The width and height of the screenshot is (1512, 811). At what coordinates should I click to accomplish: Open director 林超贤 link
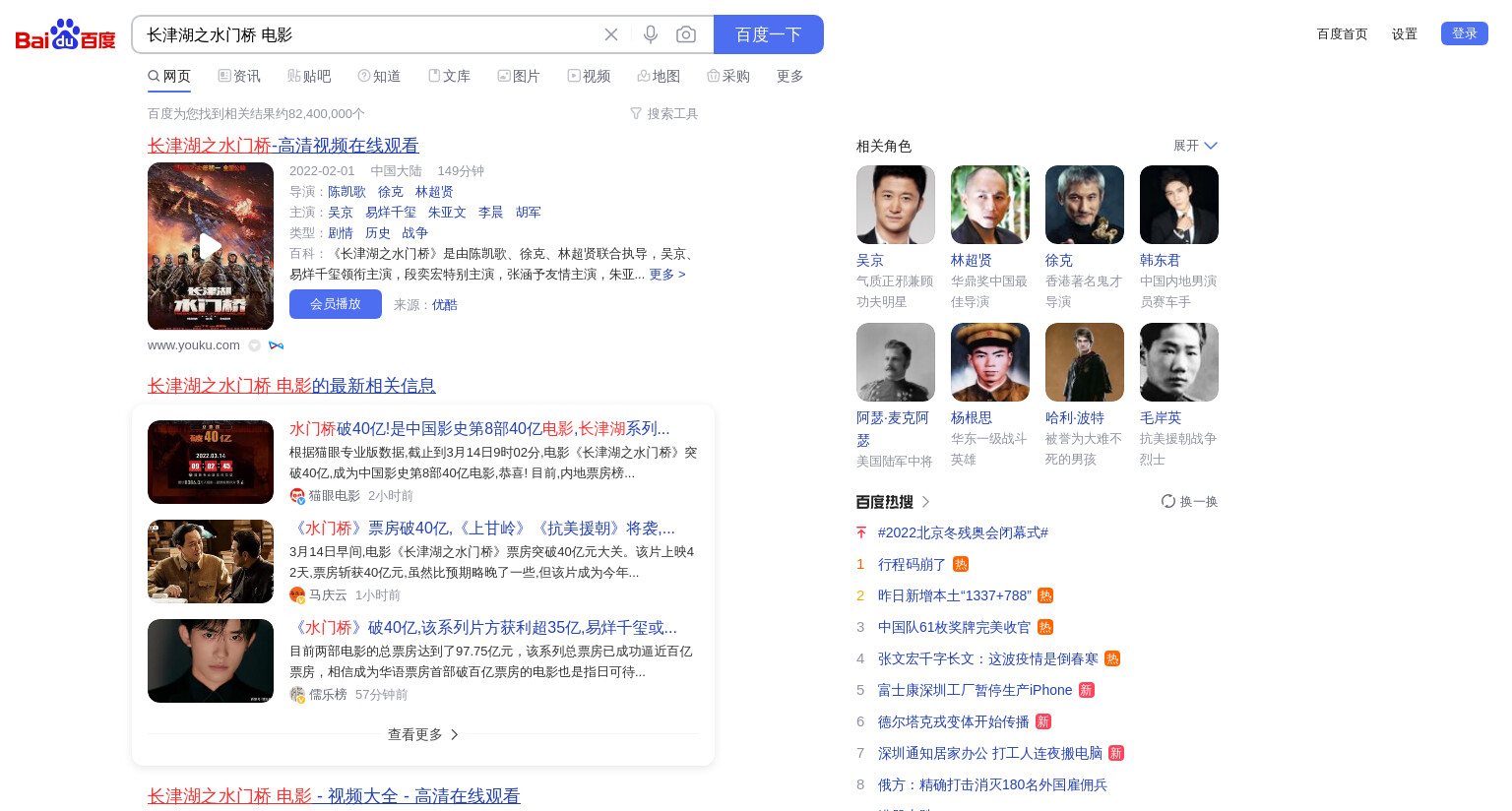[x=434, y=192]
